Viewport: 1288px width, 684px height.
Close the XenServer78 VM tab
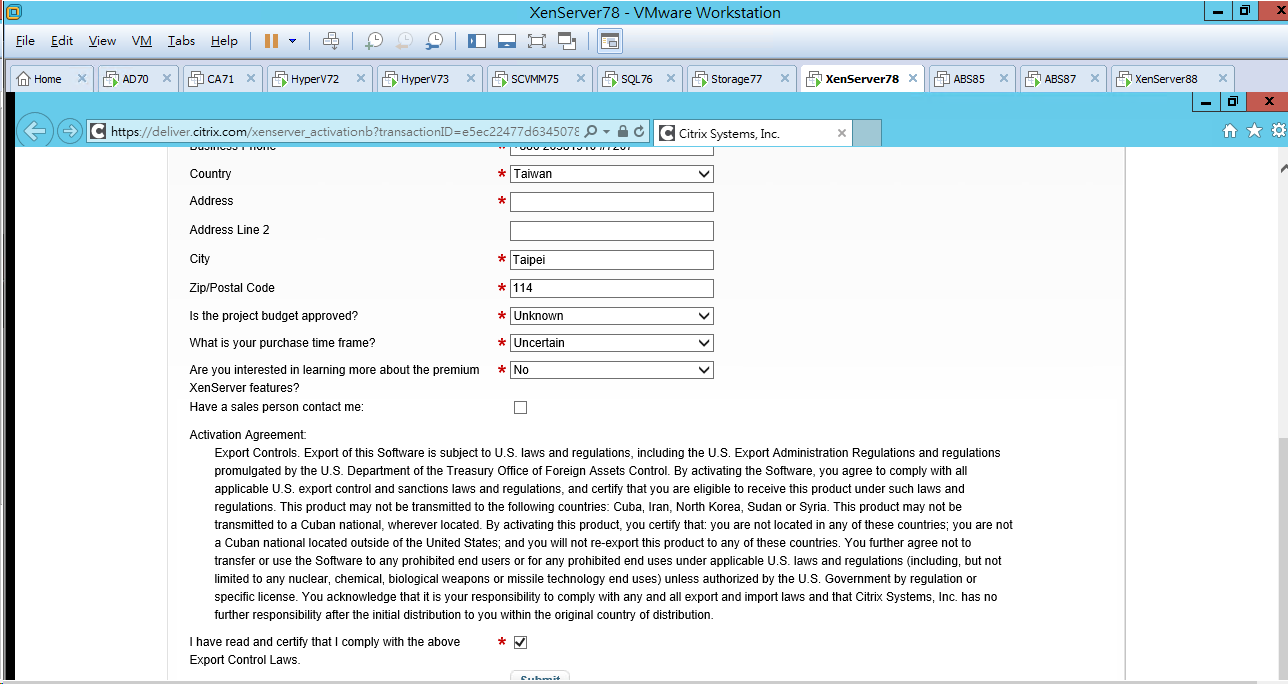point(913,79)
